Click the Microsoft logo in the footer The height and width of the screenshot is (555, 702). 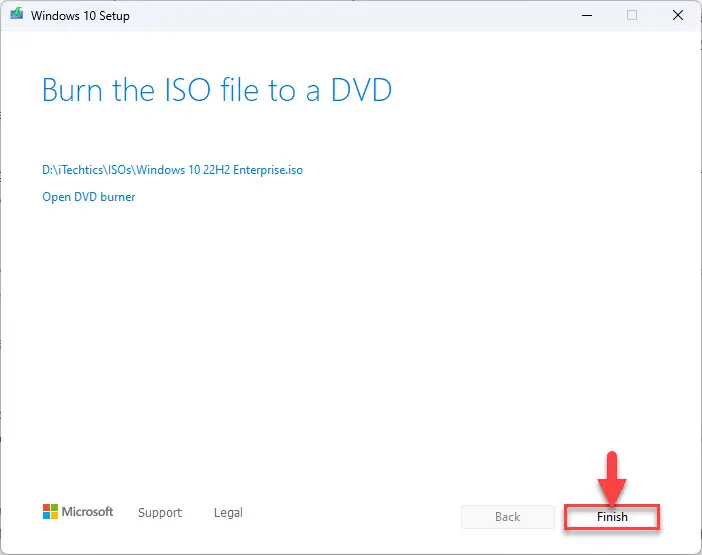point(78,512)
